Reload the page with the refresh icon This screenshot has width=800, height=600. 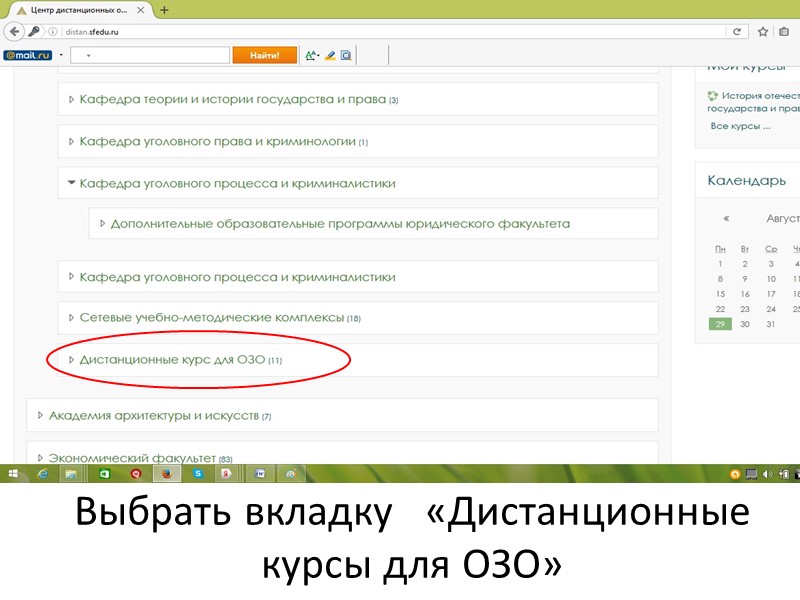737,32
